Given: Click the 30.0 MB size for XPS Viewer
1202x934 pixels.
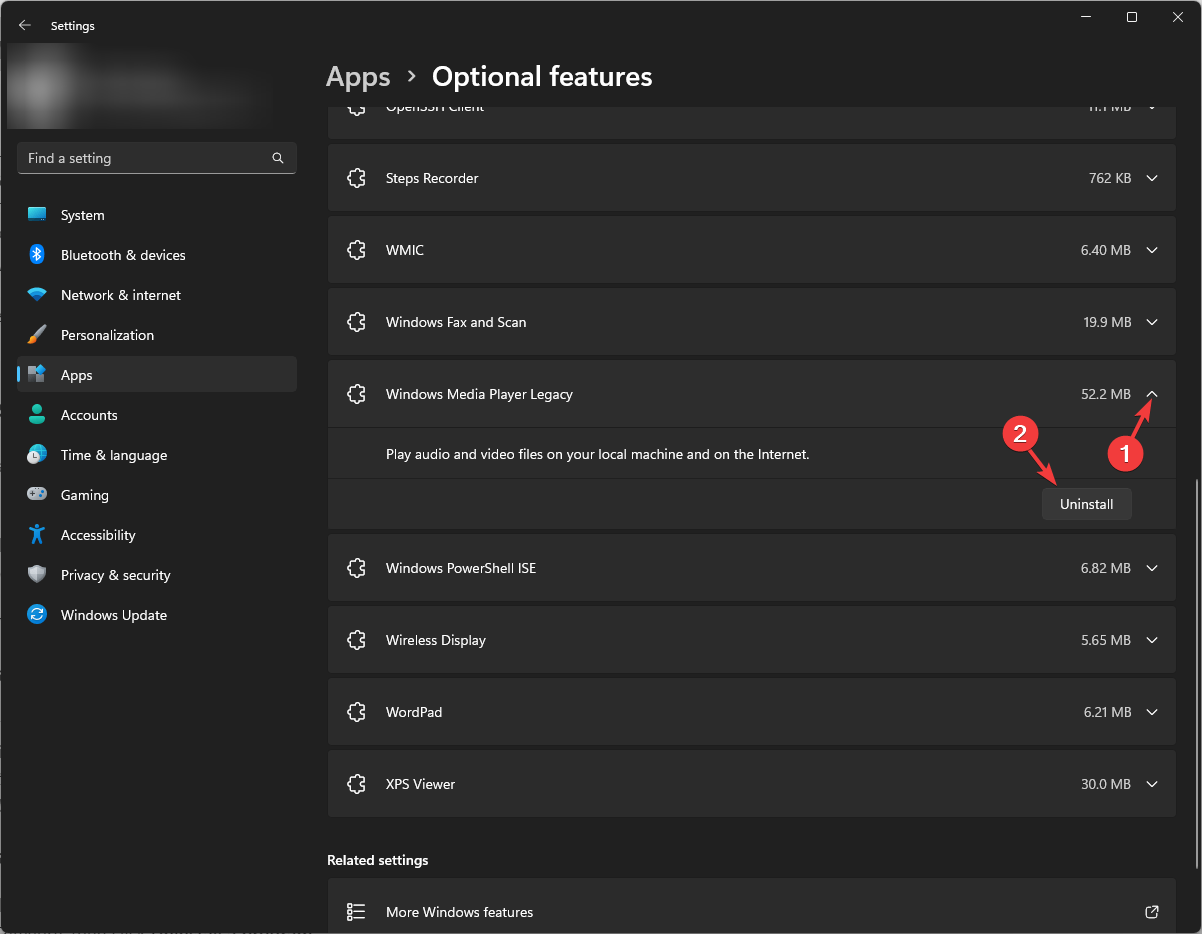Looking at the screenshot, I should (x=1106, y=784).
